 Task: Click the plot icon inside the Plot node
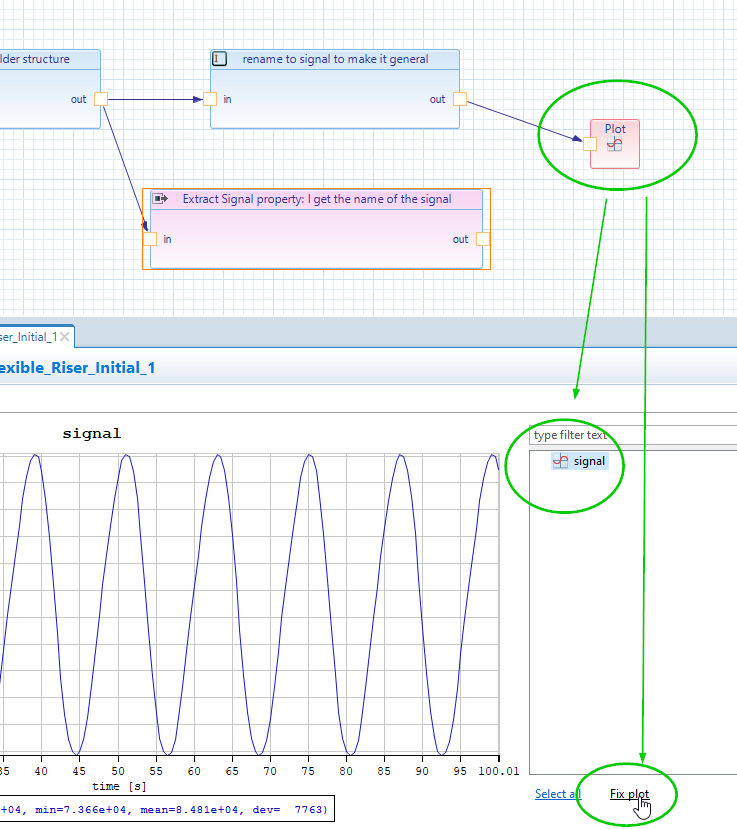[x=615, y=145]
